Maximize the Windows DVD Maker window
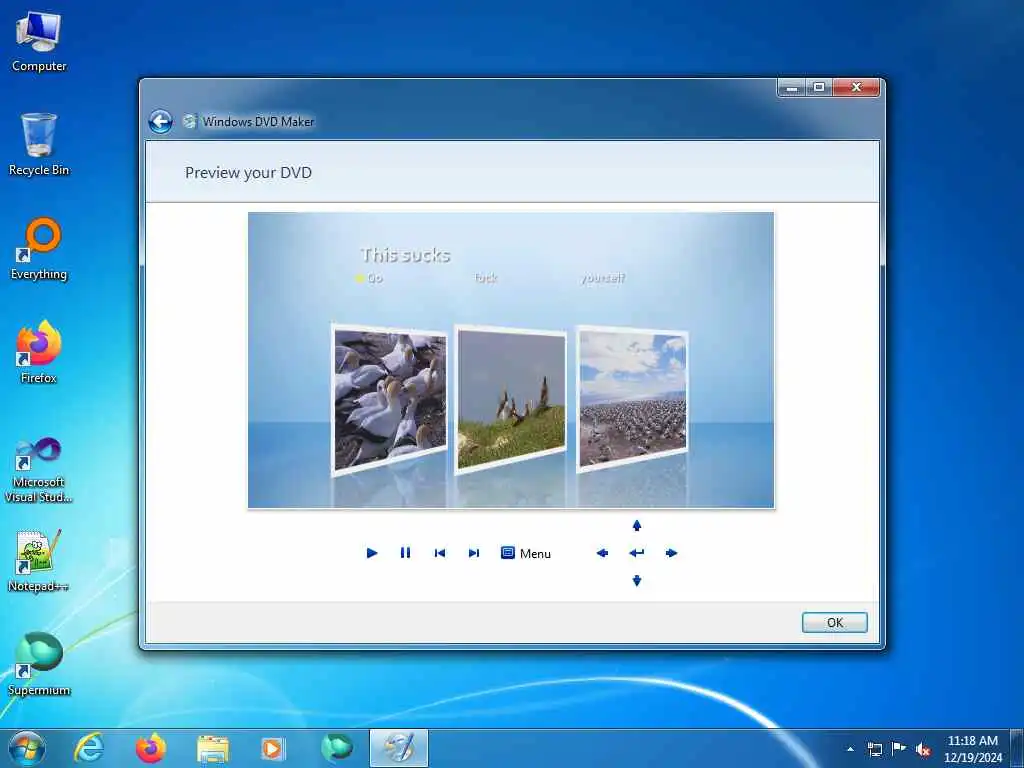Image resolution: width=1024 pixels, height=768 pixels. (819, 87)
